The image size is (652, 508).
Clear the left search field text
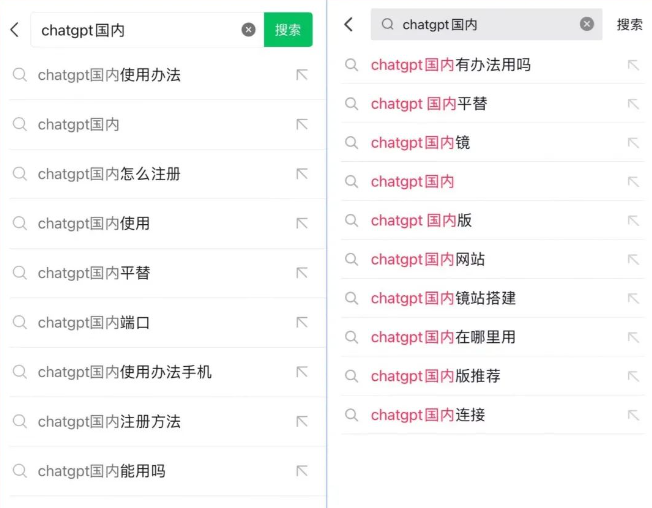(x=249, y=30)
